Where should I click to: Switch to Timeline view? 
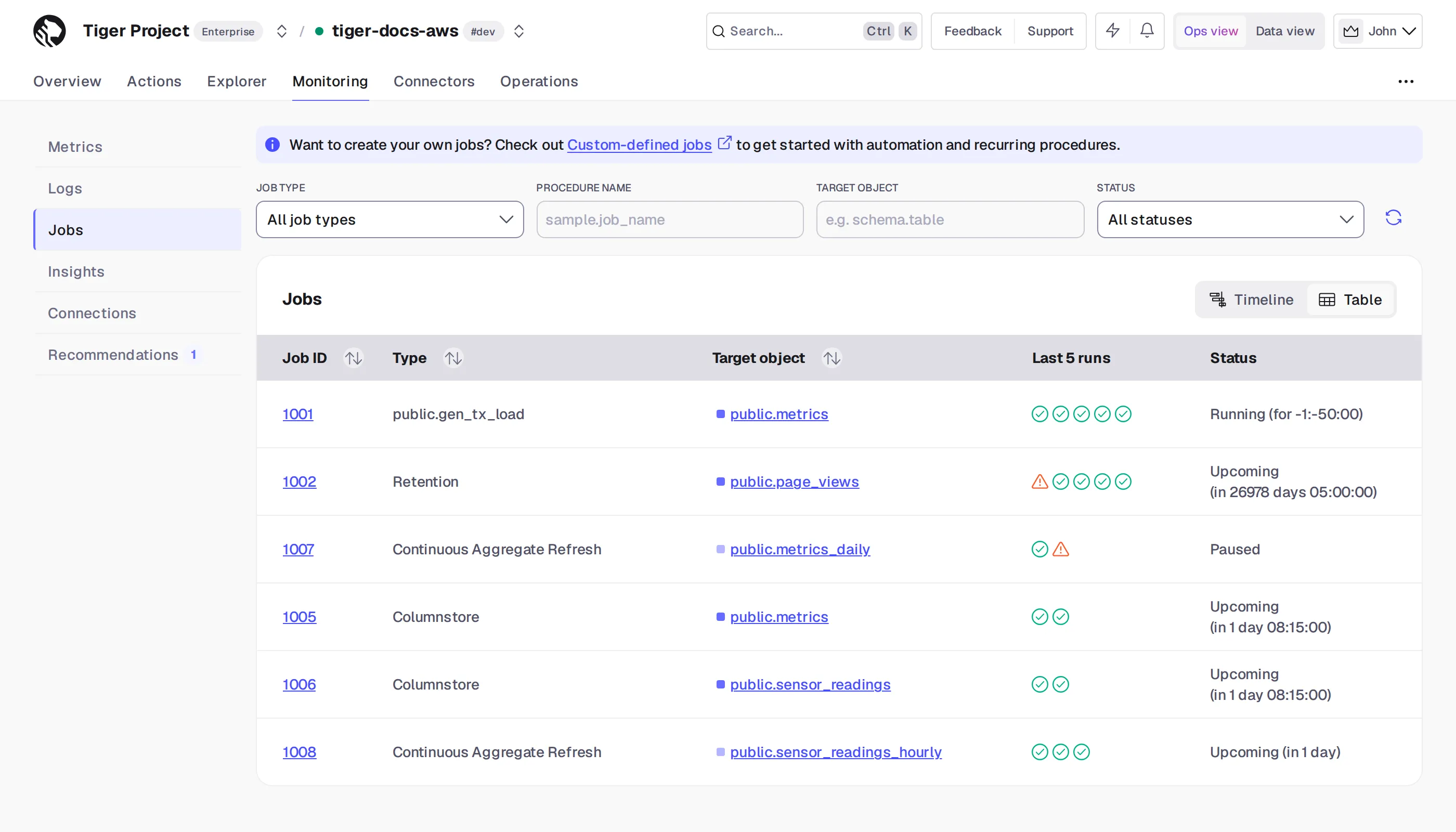1252,300
